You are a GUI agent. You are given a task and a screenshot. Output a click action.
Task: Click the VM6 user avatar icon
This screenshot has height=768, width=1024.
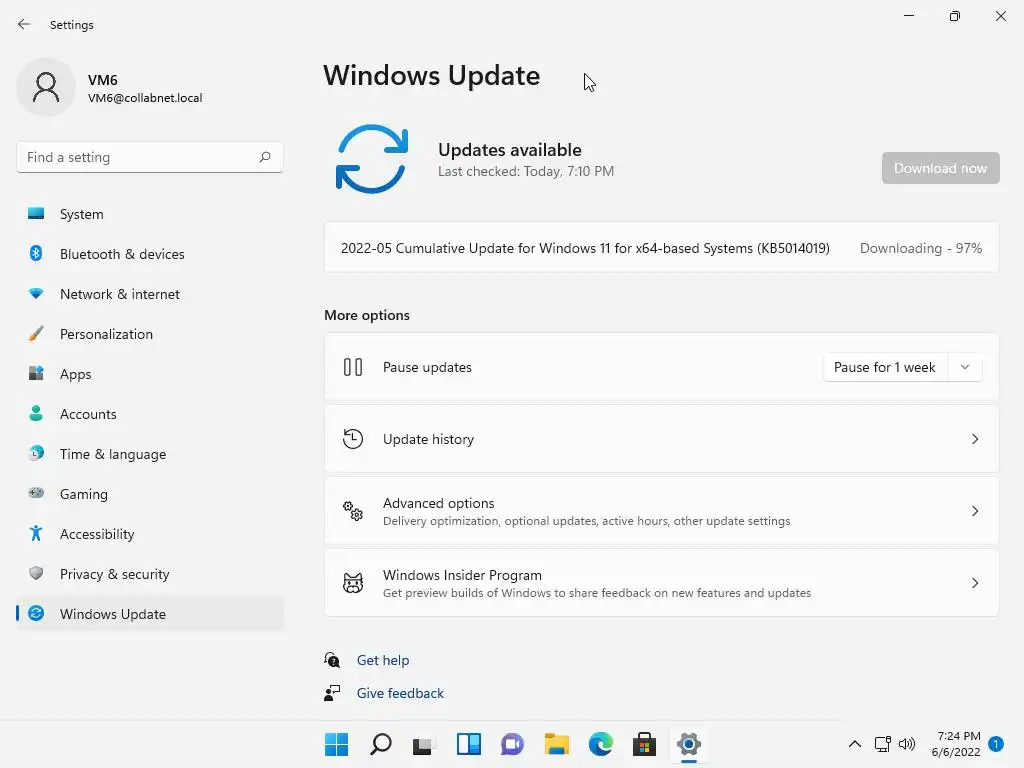click(x=46, y=87)
